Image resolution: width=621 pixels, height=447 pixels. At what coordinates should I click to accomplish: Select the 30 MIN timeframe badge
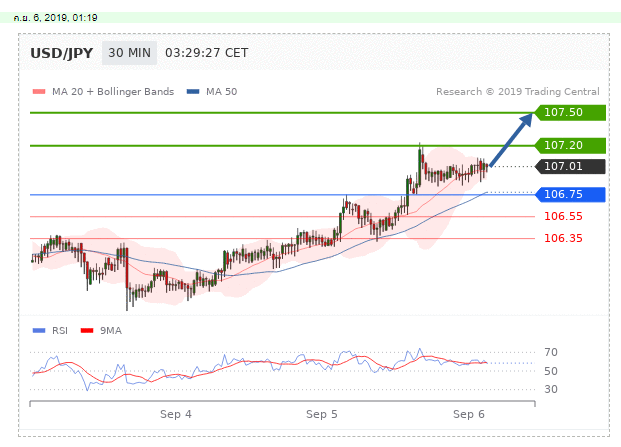(129, 53)
